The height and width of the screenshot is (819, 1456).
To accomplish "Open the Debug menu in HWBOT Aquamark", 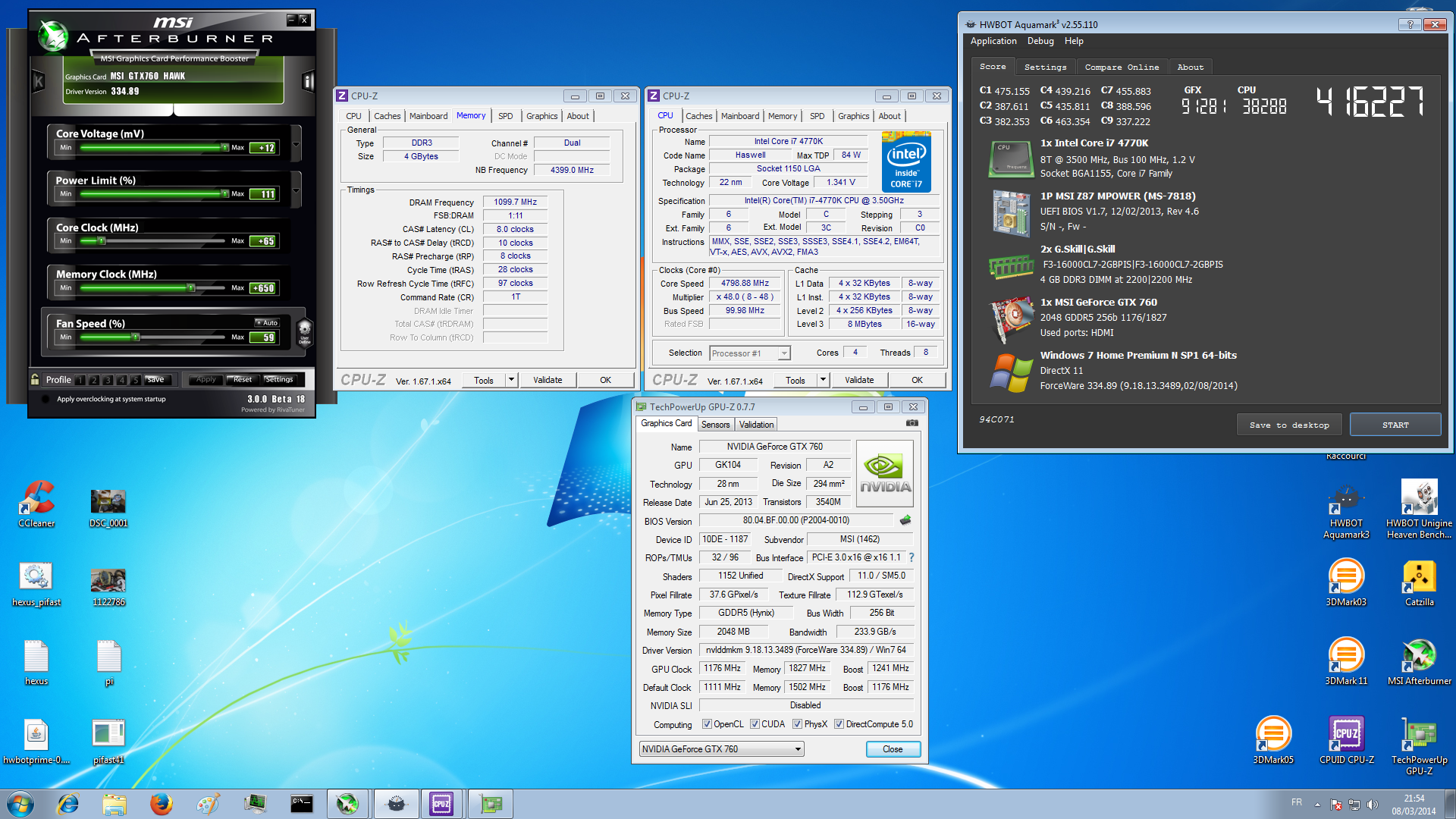I will [x=1040, y=41].
